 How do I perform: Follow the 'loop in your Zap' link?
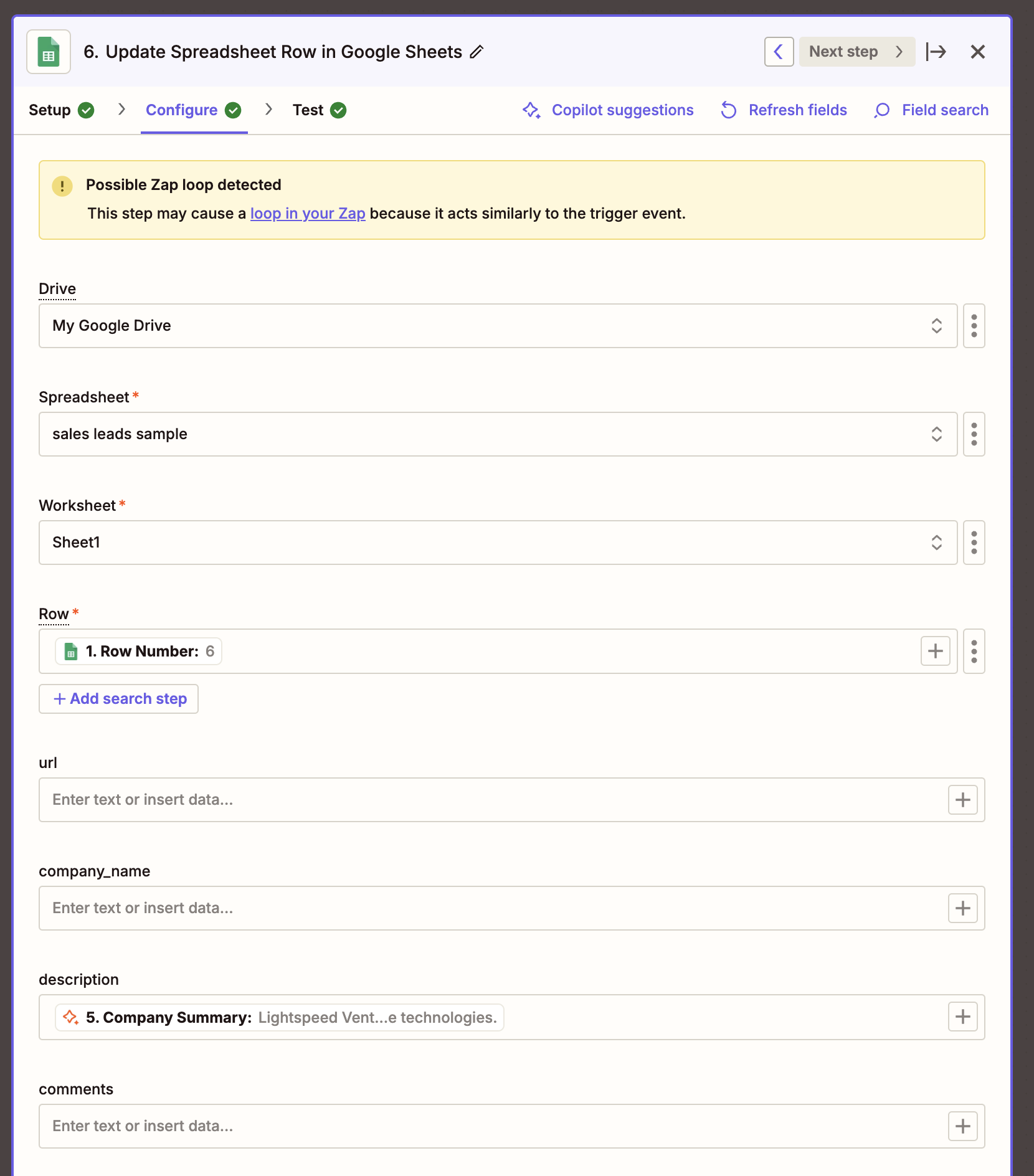click(308, 214)
